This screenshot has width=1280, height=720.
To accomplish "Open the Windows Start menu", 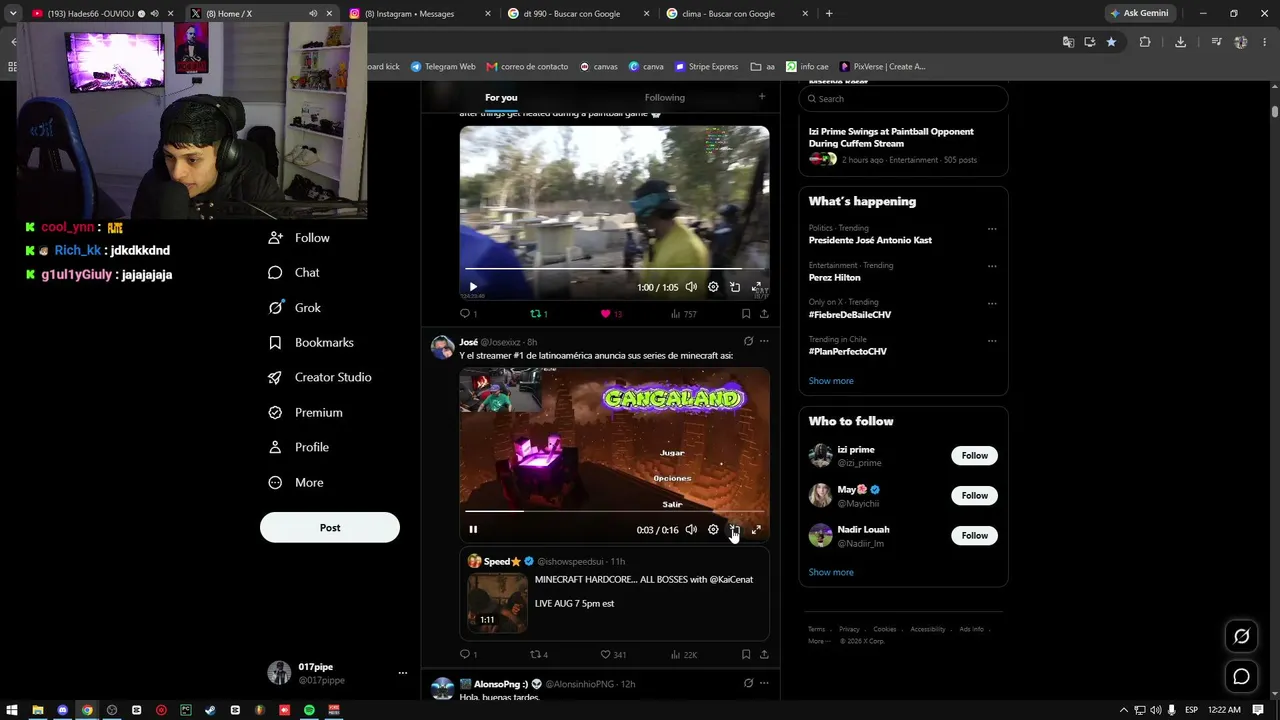I will pyautogui.click(x=12, y=710).
